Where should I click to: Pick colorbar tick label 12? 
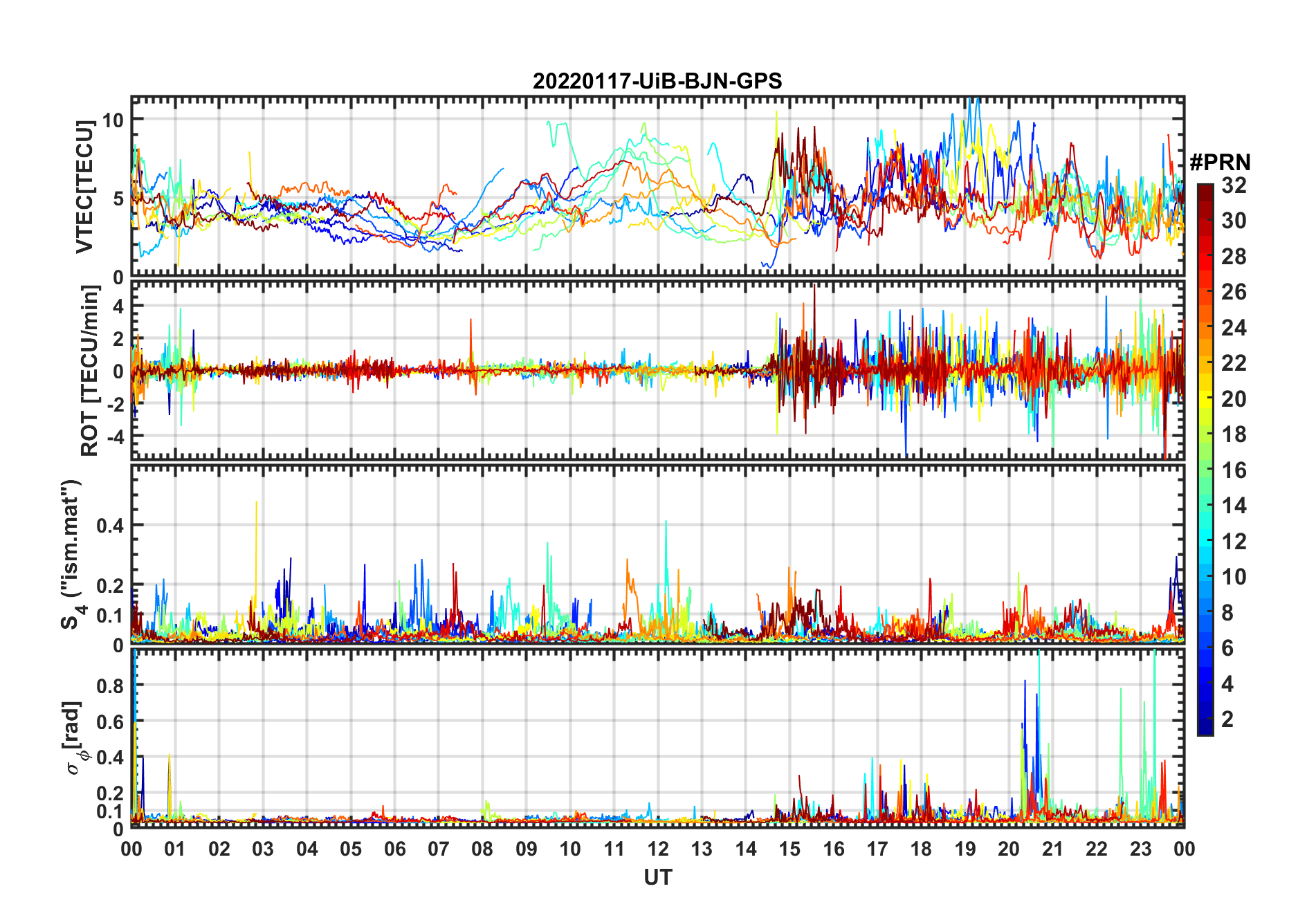(x=1234, y=542)
